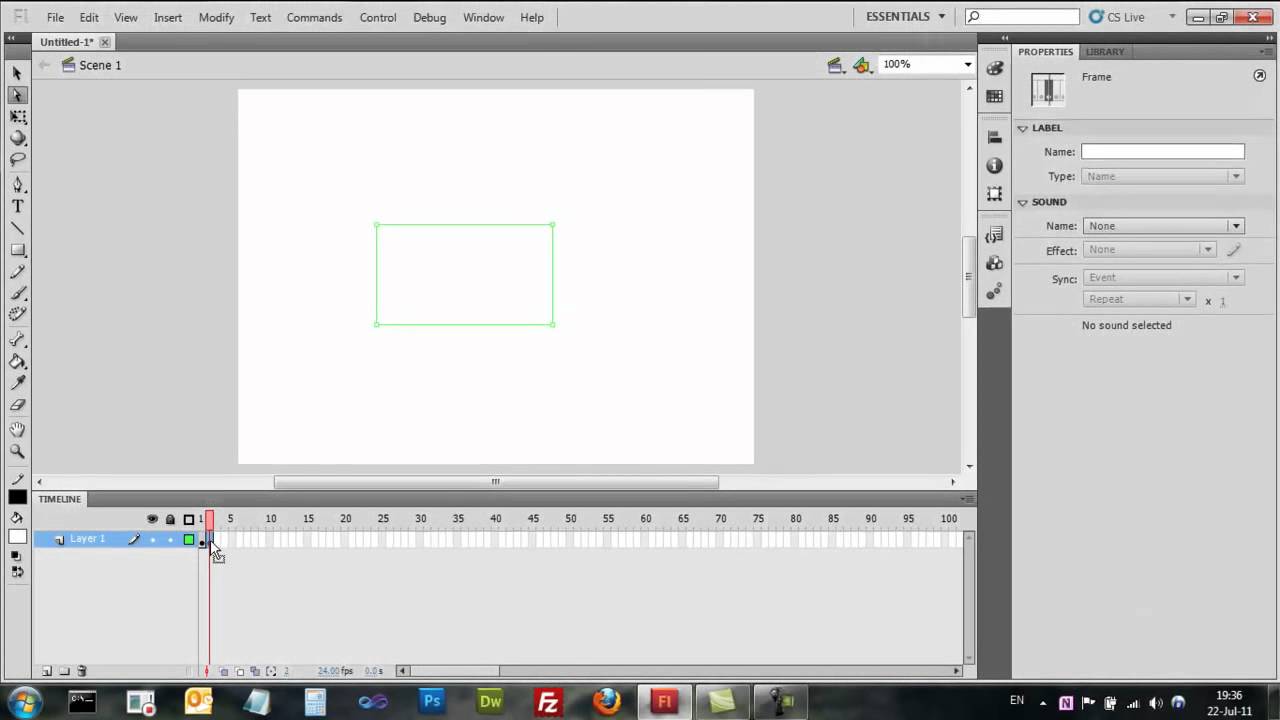
Task: Select the Eyedropper tool
Action: coord(17,383)
